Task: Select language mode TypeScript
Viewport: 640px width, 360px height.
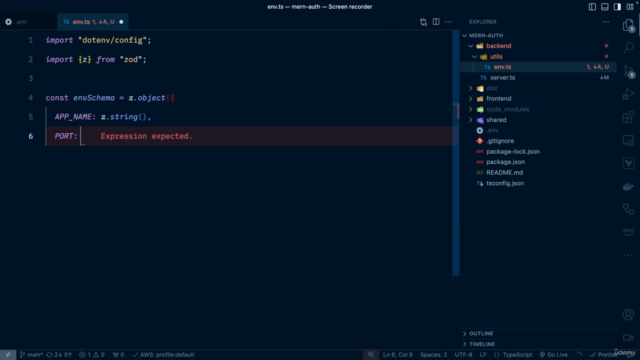Action: pyautogui.click(x=513, y=355)
